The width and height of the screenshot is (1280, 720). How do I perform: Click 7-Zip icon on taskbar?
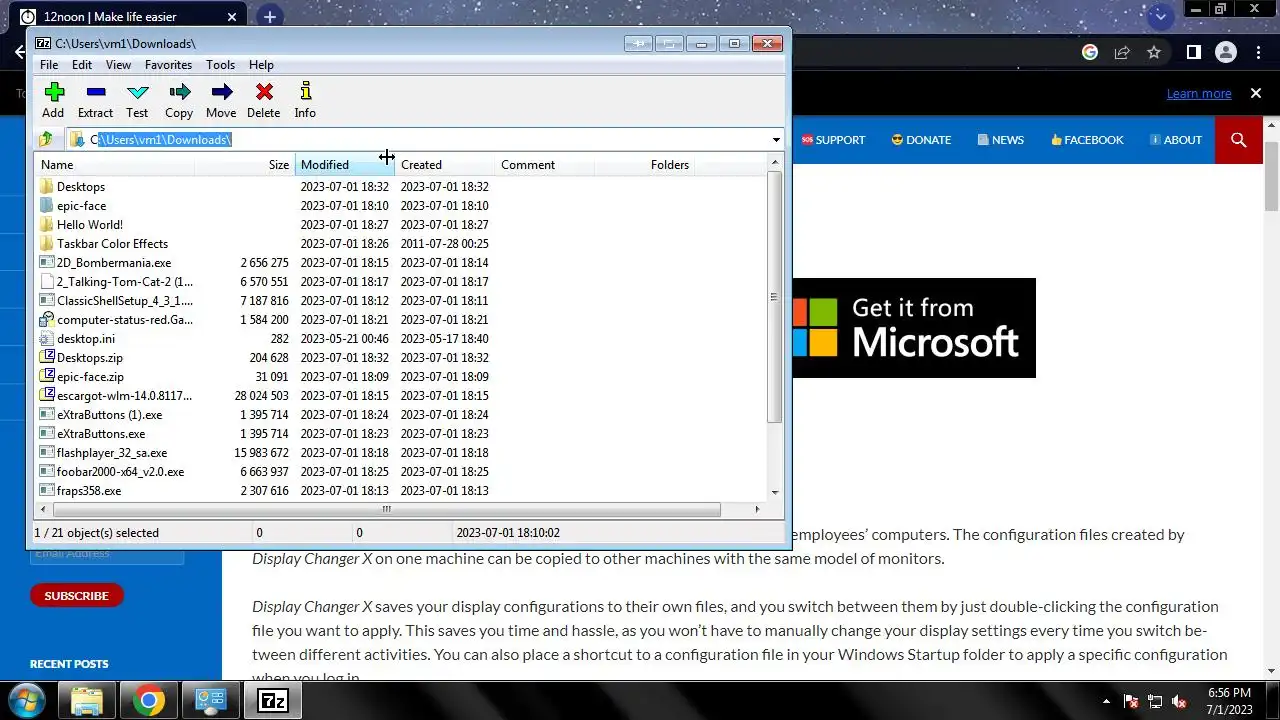273,701
